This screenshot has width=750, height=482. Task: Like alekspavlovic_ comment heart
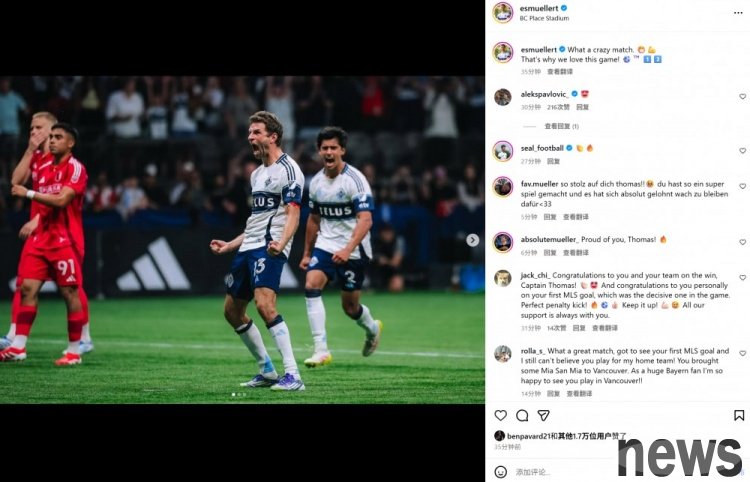click(x=742, y=97)
